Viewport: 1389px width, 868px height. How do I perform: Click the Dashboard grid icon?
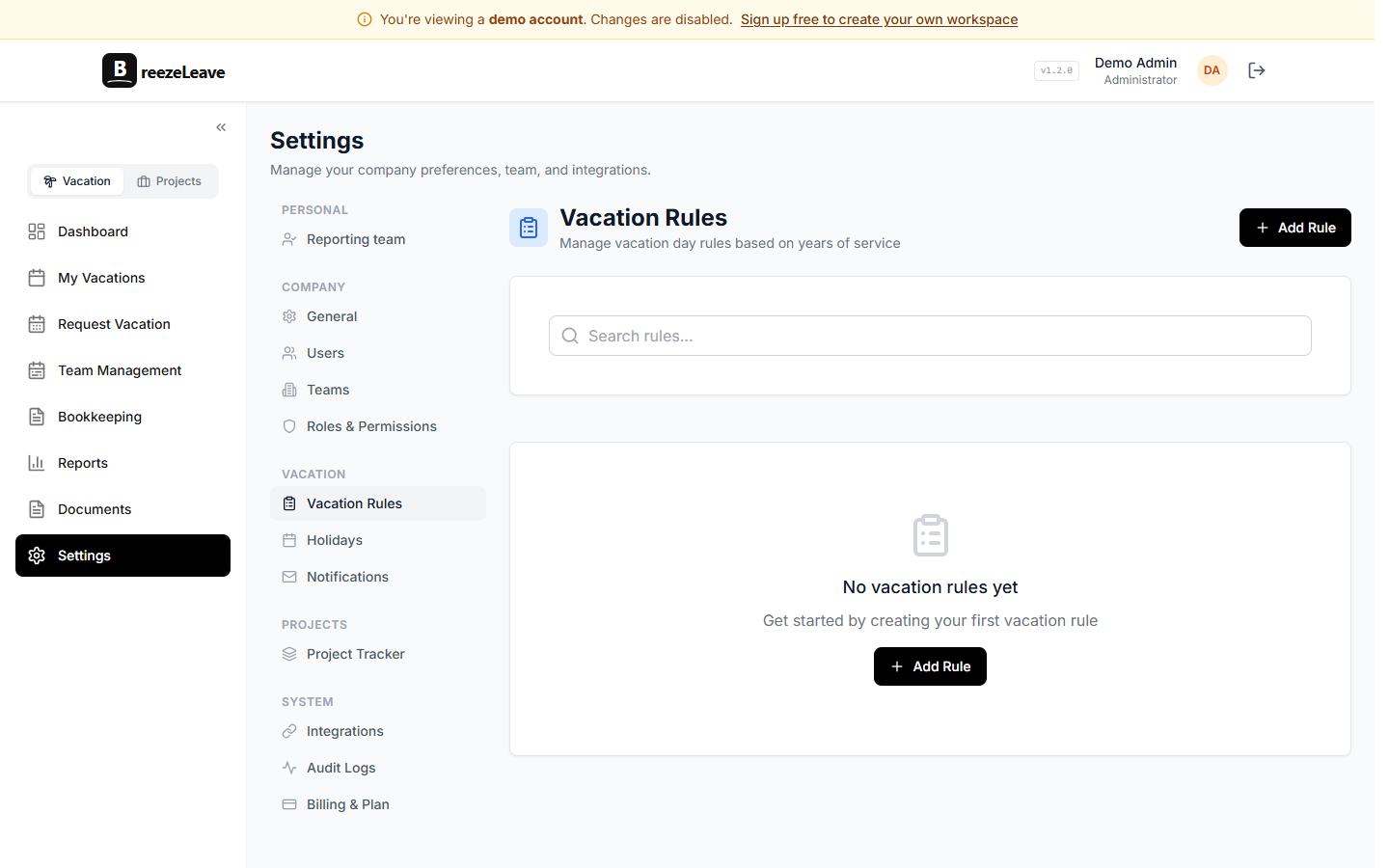[37, 231]
